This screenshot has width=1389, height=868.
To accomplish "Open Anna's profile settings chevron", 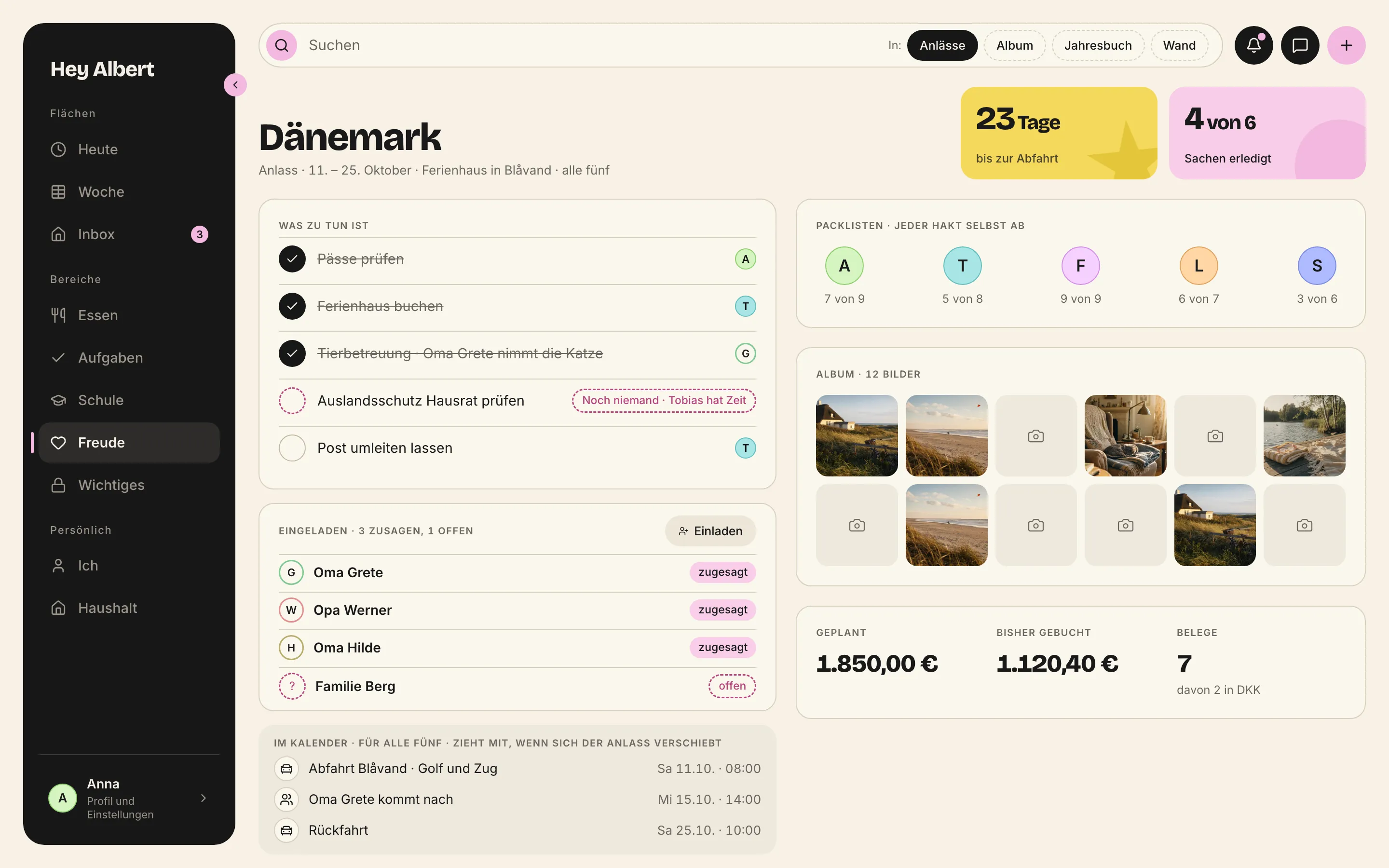I will click(x=203, y=798).
